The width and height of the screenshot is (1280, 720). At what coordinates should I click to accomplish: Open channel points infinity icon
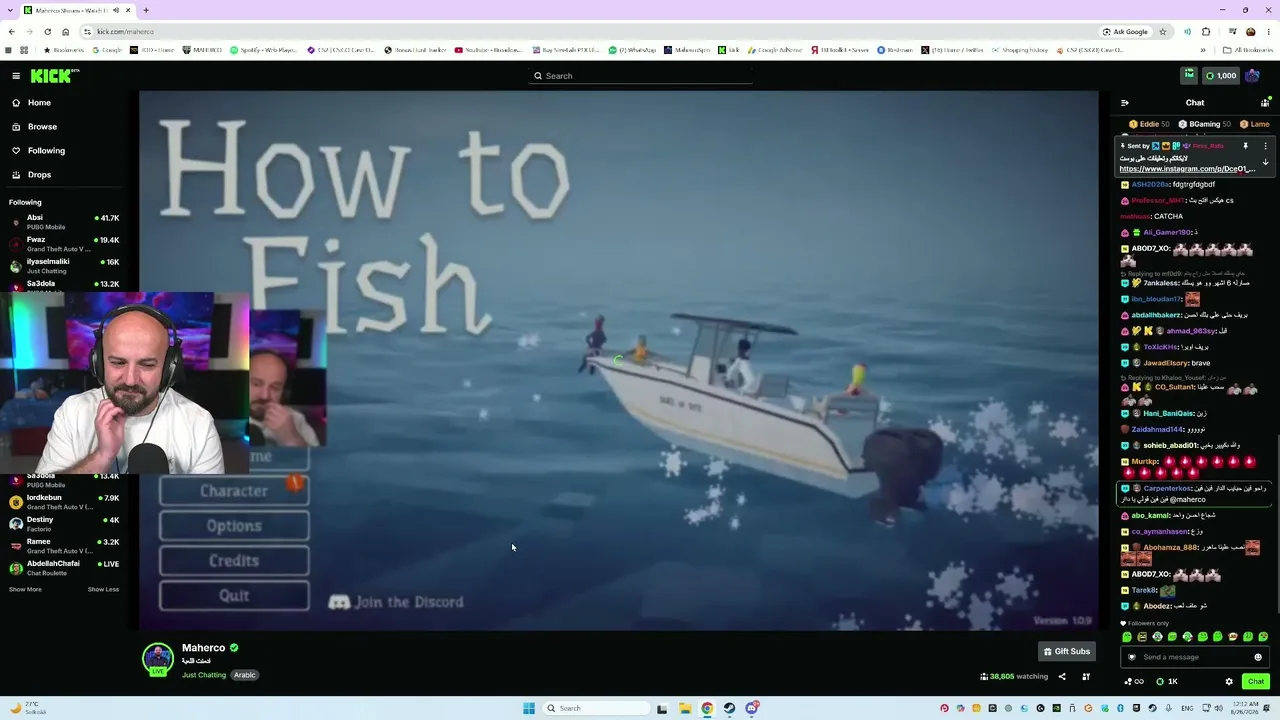(x=1134, y=682)
